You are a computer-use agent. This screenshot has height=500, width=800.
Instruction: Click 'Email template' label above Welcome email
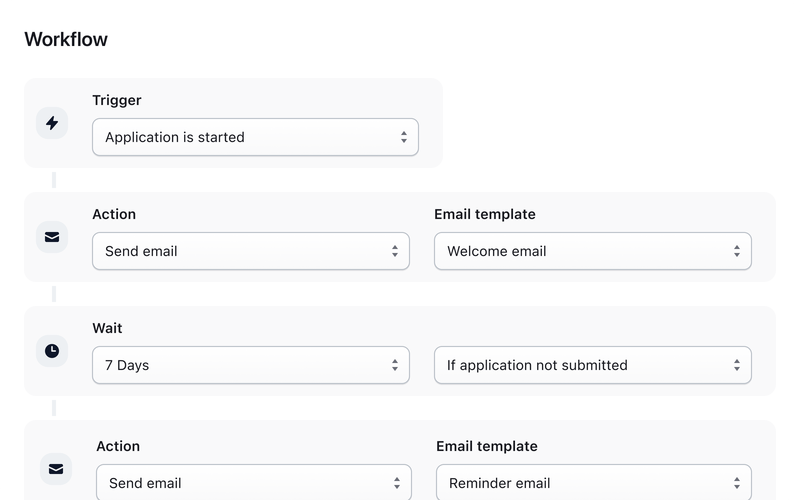[x=485, y=214]
